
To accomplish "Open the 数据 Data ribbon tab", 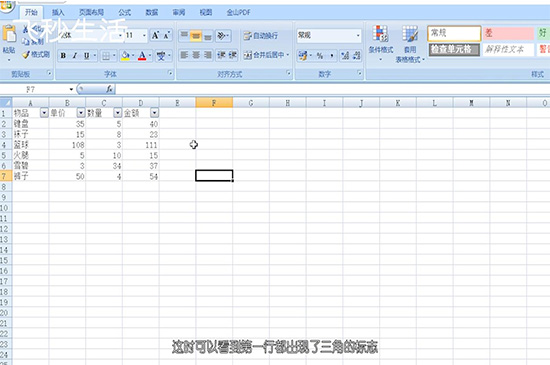I will pyautogui.click(x=152, y=12).
